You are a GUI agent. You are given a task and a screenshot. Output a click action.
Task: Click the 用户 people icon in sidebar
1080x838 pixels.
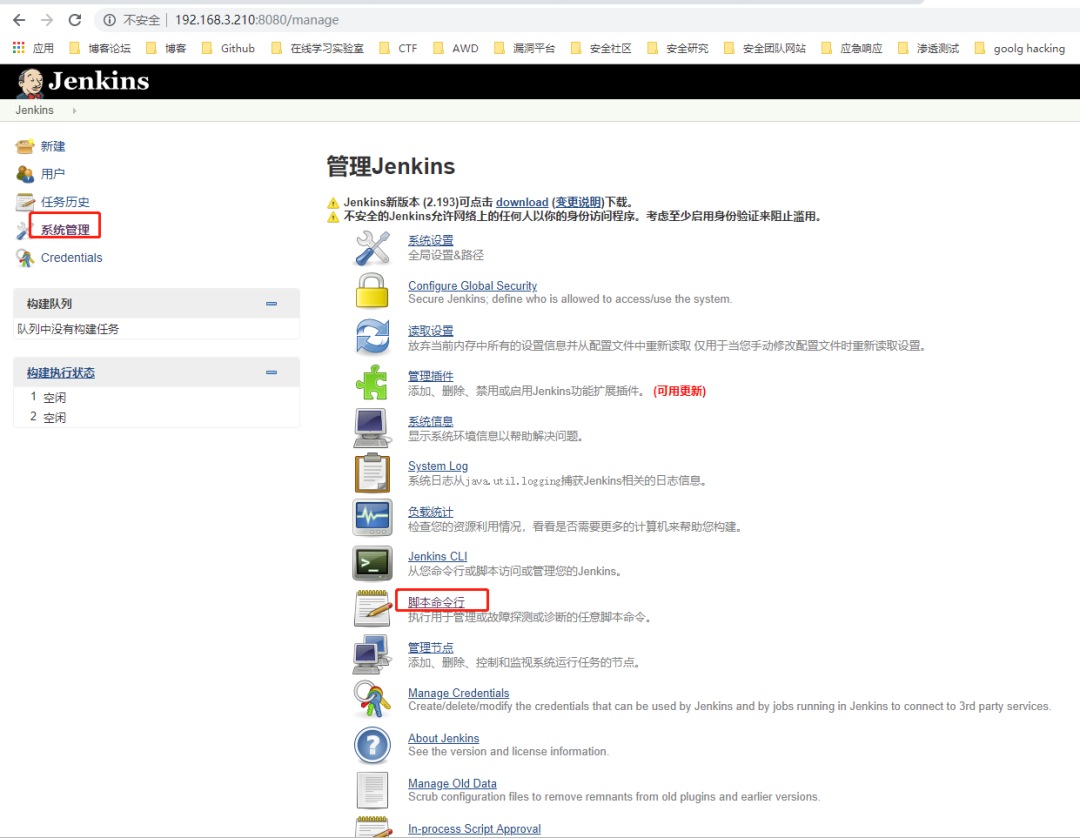pyautogui.click(x=25, y=174)
